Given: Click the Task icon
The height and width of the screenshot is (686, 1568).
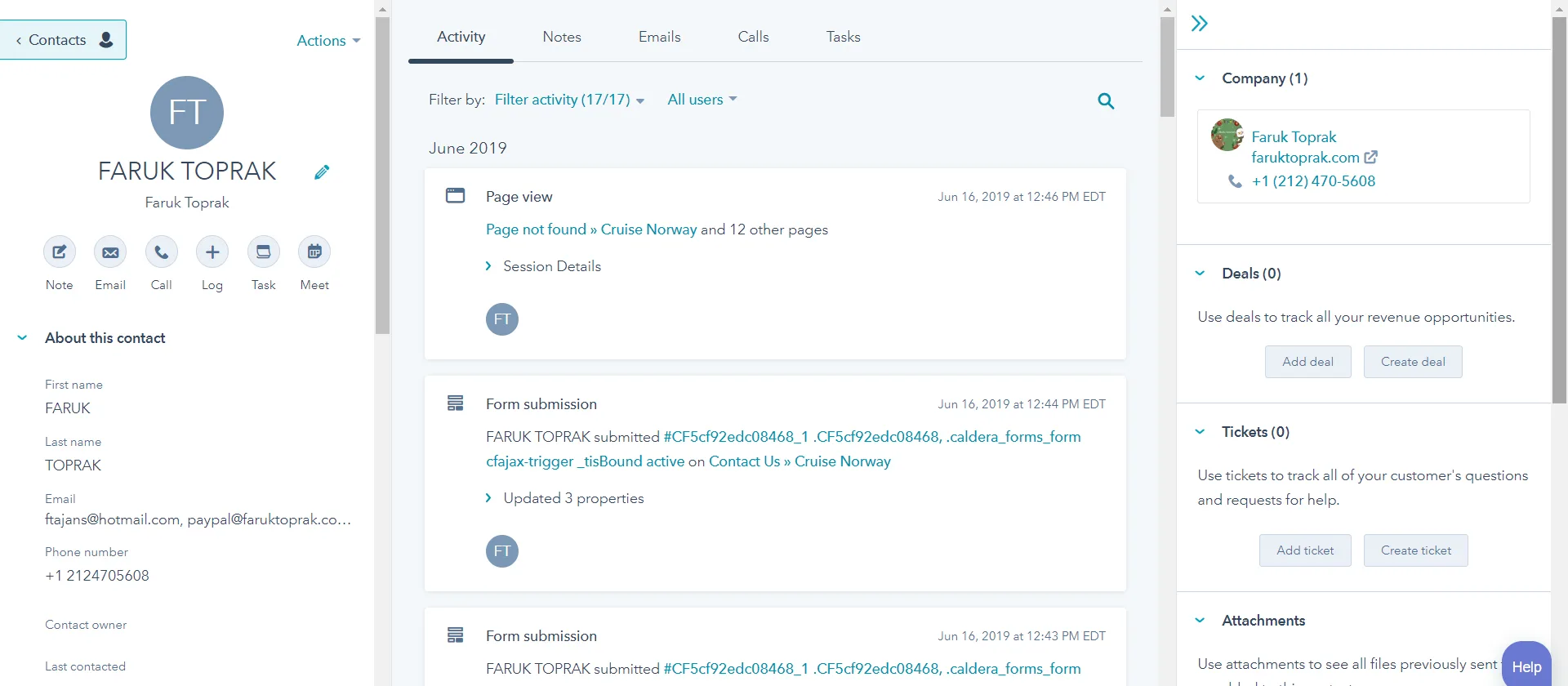Looking at the screenshot, I should pyautogui.click(x=264, y=252).
